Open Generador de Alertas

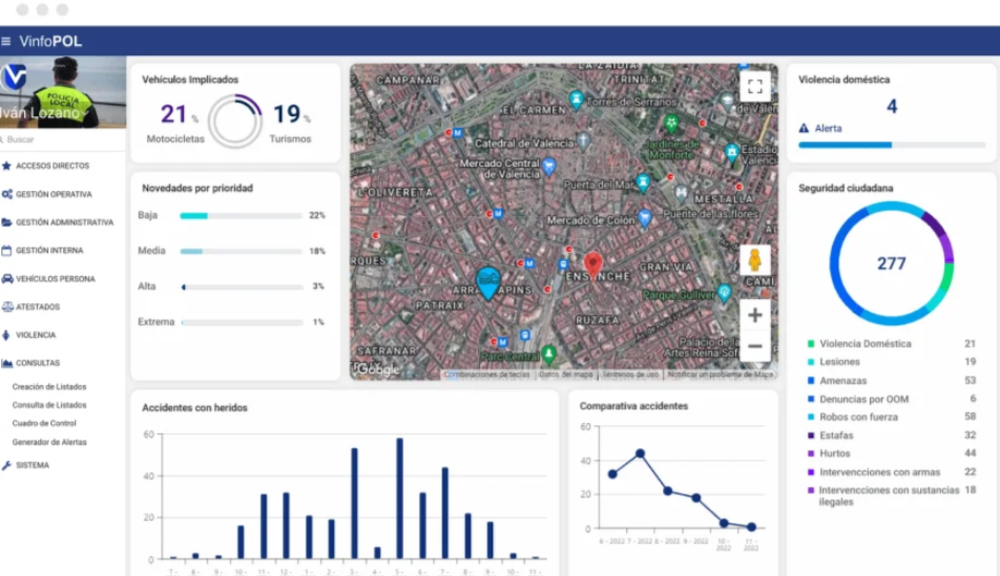(49, 441)
